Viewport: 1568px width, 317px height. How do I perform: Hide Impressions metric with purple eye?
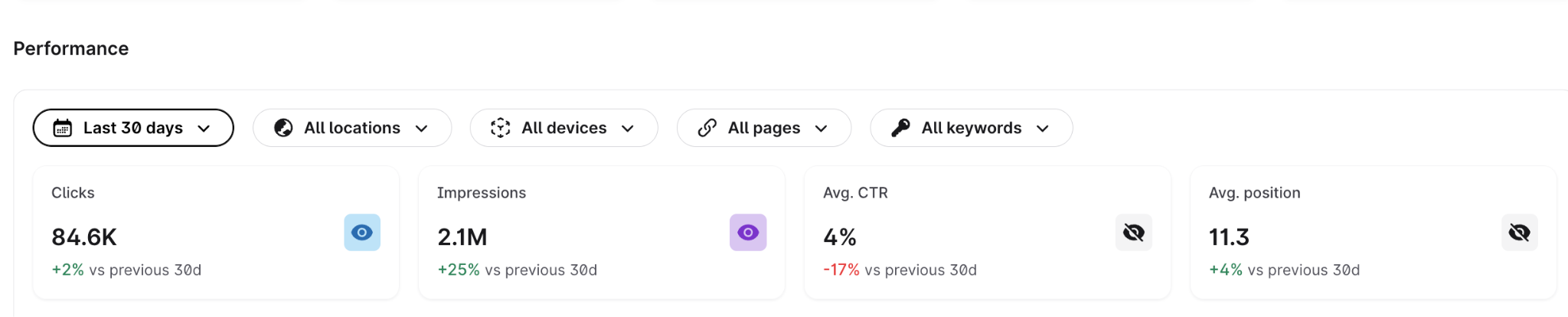(x=748, y=232)
